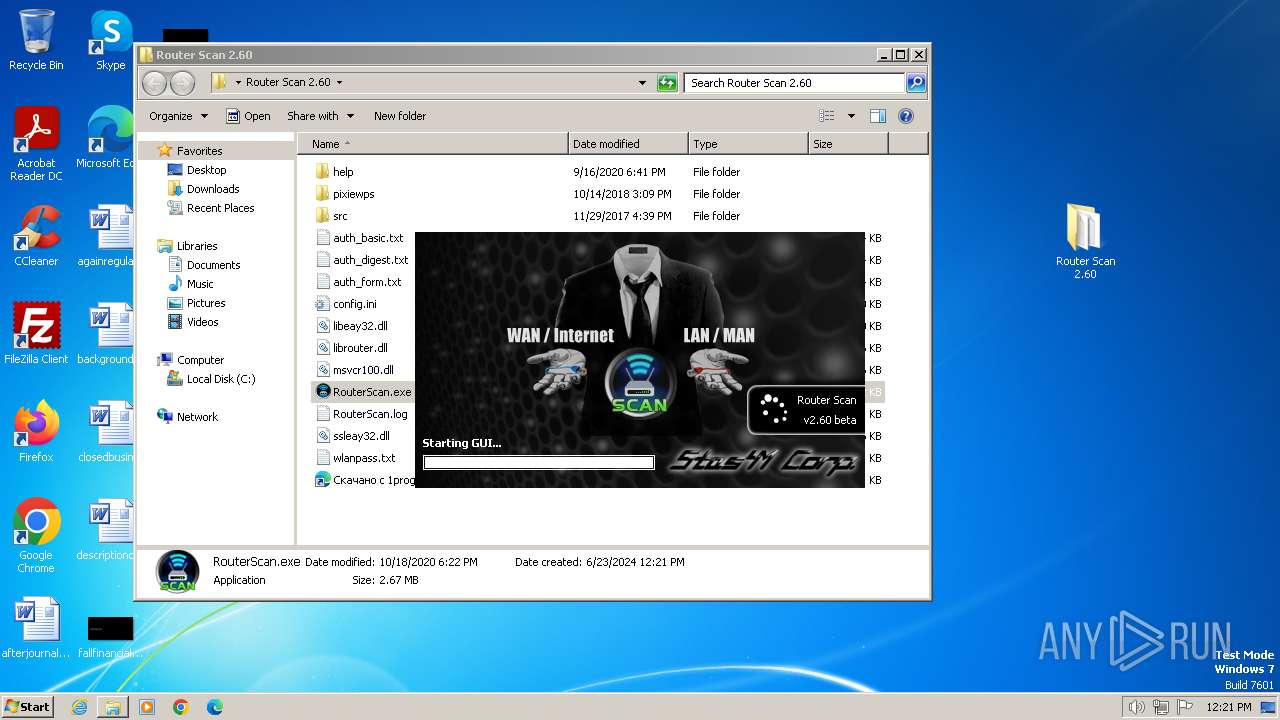Open the Action Center flag tray icon
This screenshot has width=1280, height=720.
point(1185,707)
